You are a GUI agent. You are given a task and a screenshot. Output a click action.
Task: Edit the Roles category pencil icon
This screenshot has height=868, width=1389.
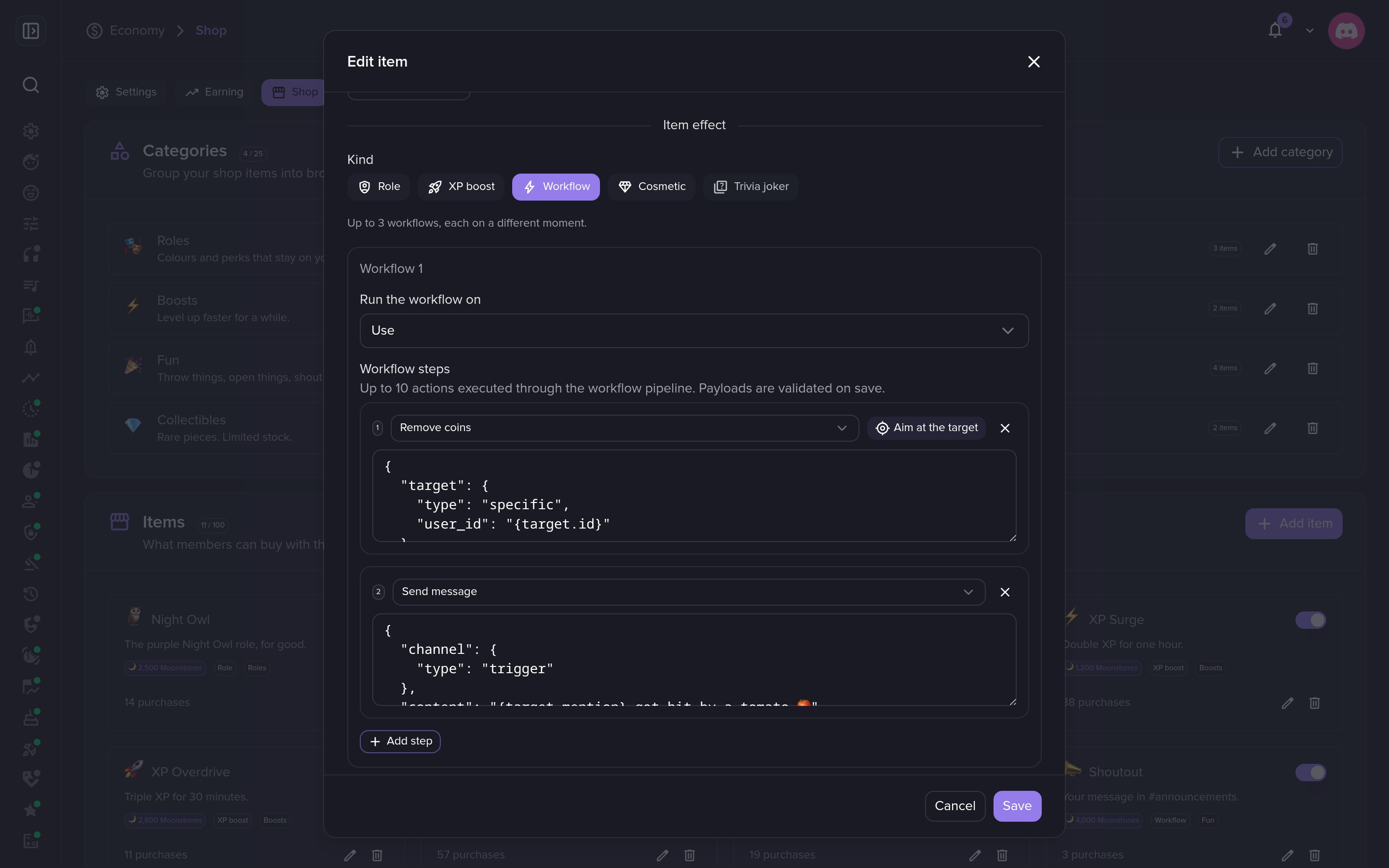pyautogui.click(x=1270, y=248)
